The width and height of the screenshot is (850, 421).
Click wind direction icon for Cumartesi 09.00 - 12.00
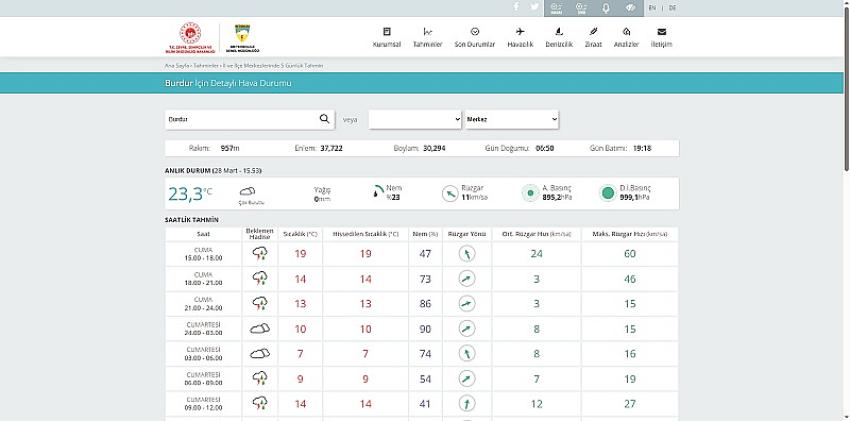tap(467, 403)
